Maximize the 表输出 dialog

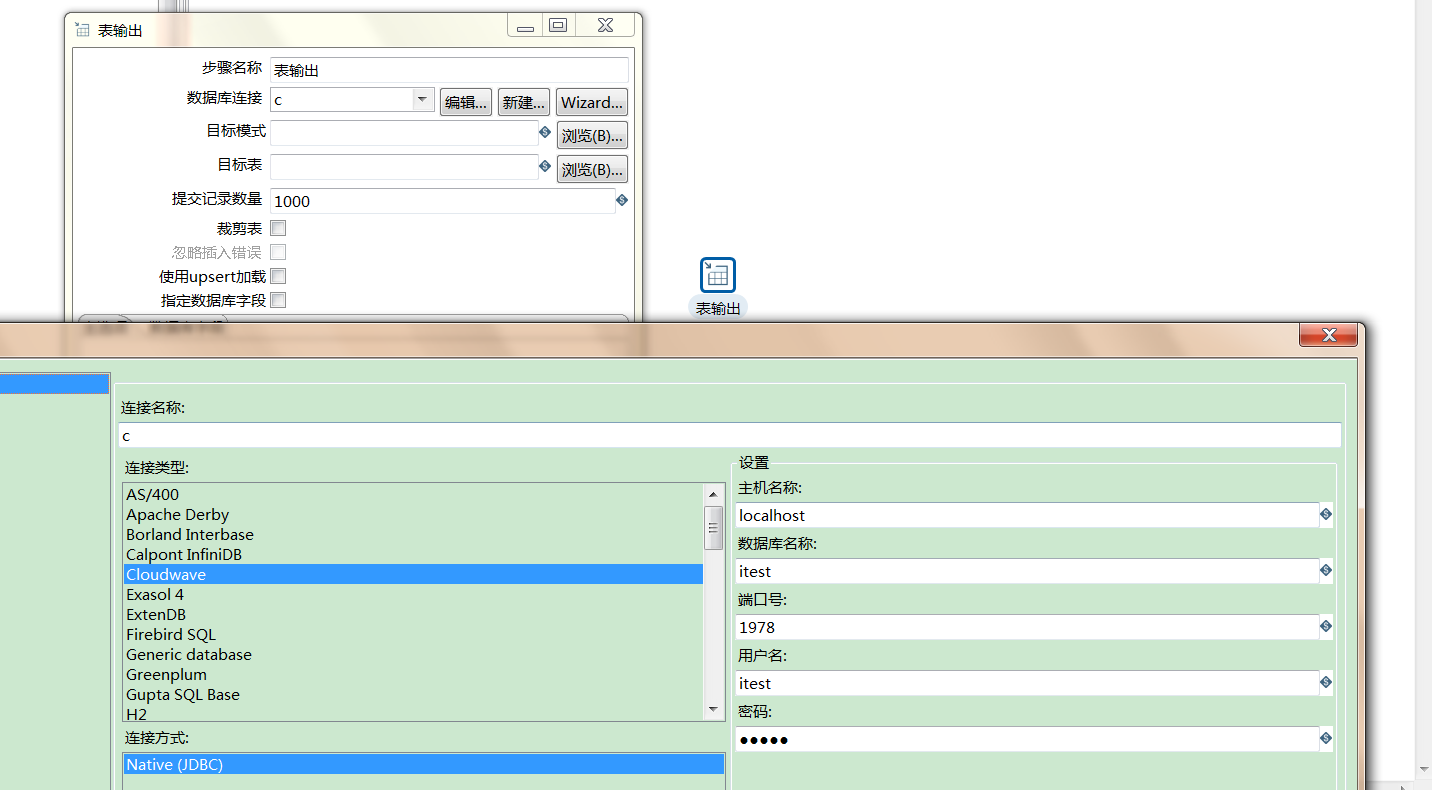click(x=558, y=26)
